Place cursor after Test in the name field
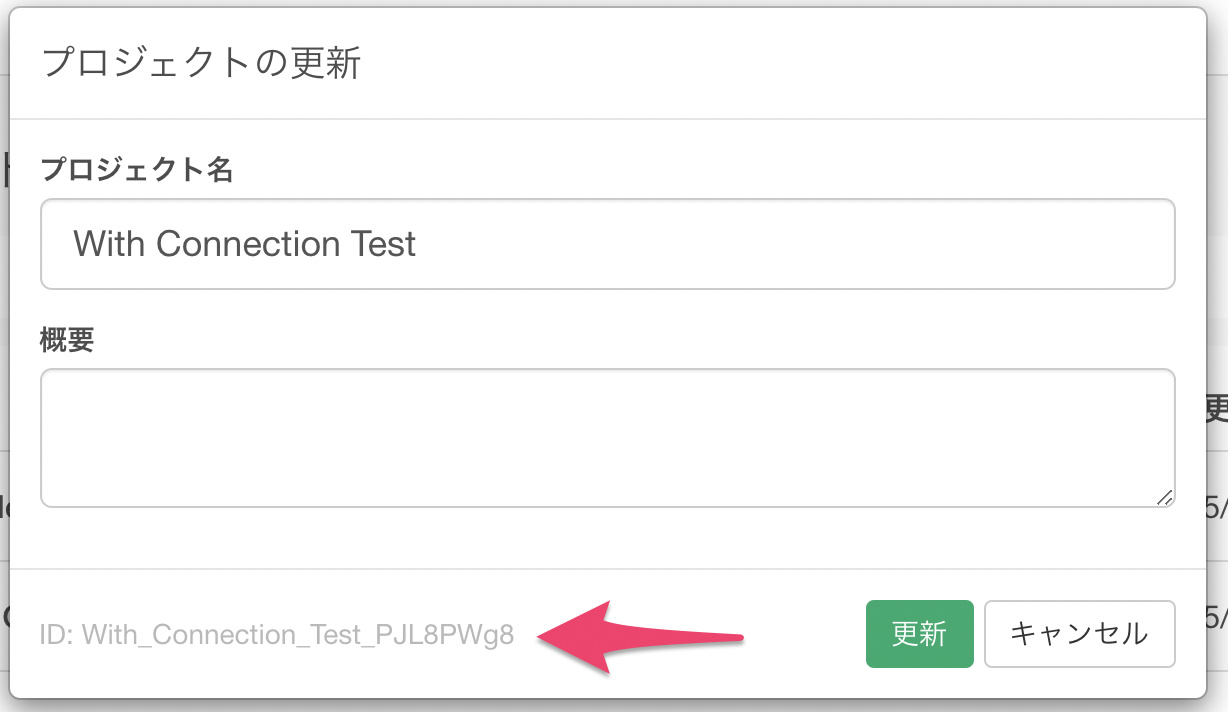 pyautogui.click(x=417, y=244)
